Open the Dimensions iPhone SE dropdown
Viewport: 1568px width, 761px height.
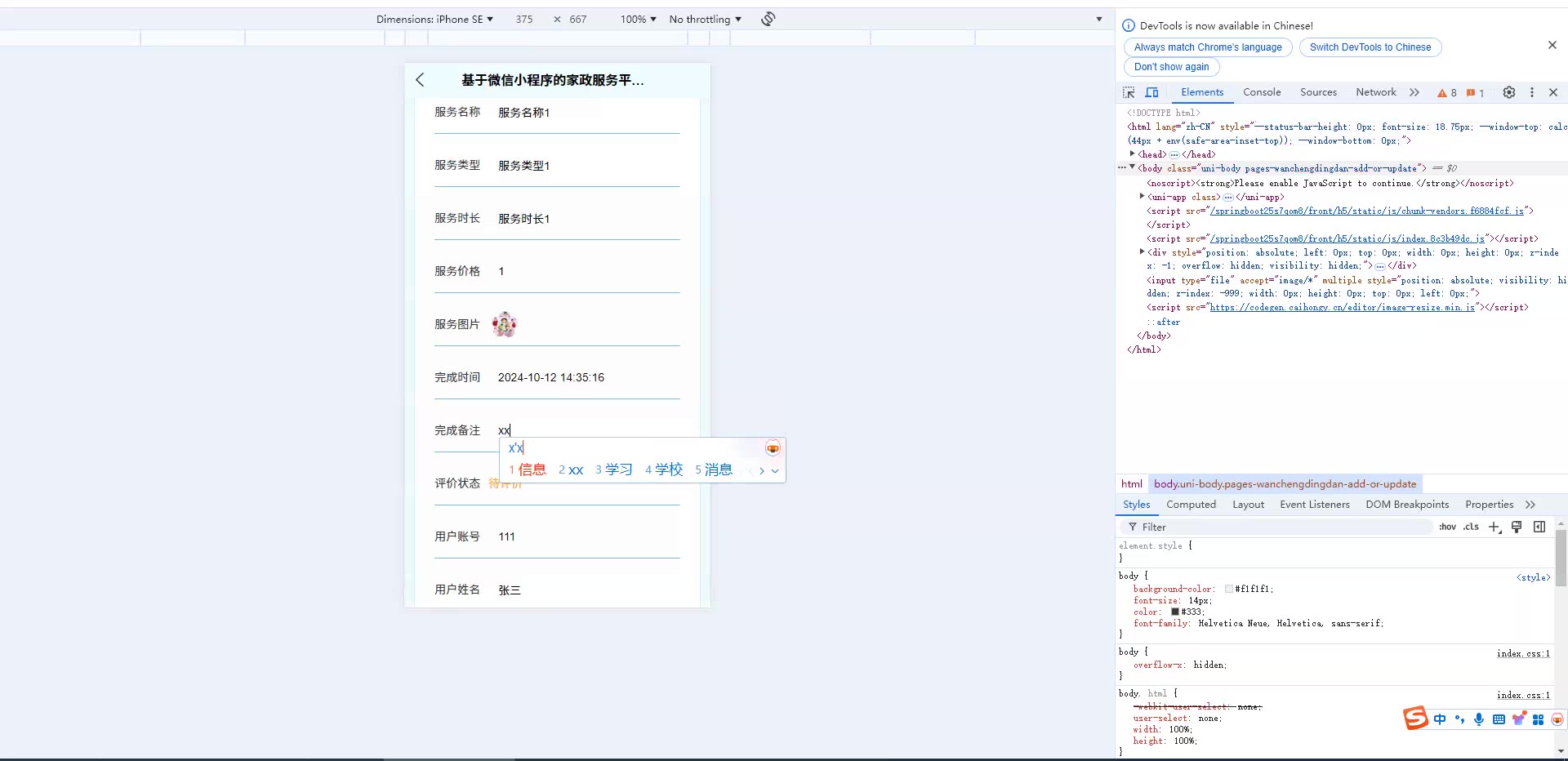tap(434, 19)
